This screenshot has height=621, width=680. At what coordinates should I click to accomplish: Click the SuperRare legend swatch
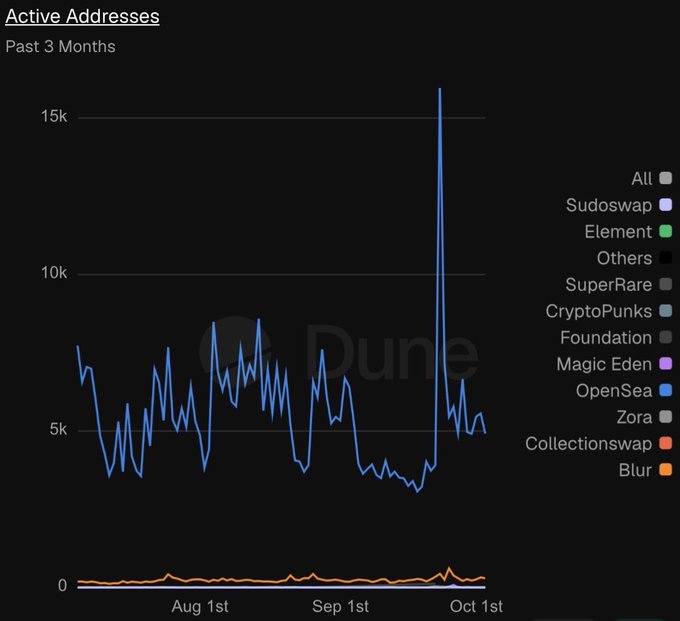[x=665, y=284]
